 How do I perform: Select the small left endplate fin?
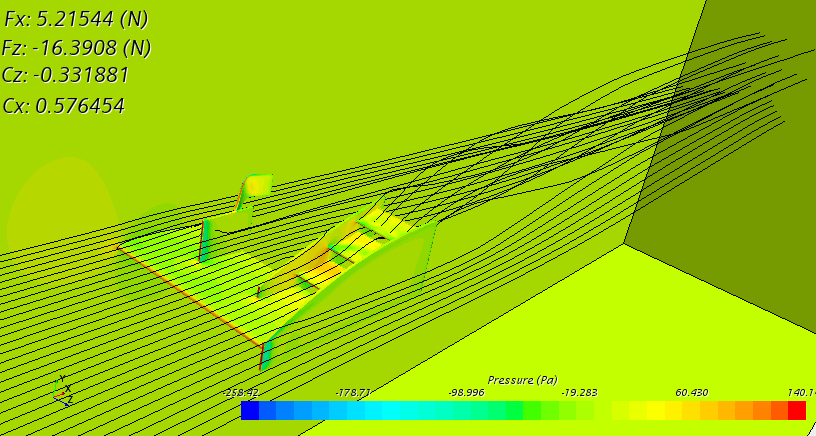[x=207, y=240]
